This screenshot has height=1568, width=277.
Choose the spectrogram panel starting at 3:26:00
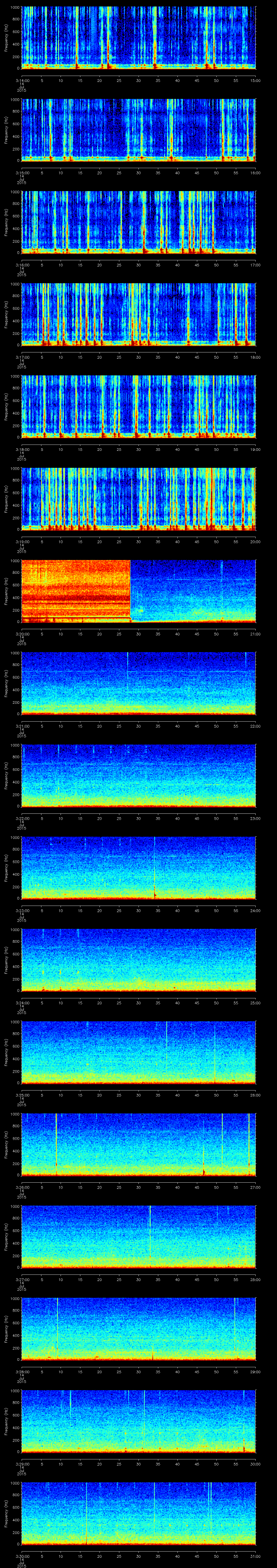[139, 1144]
